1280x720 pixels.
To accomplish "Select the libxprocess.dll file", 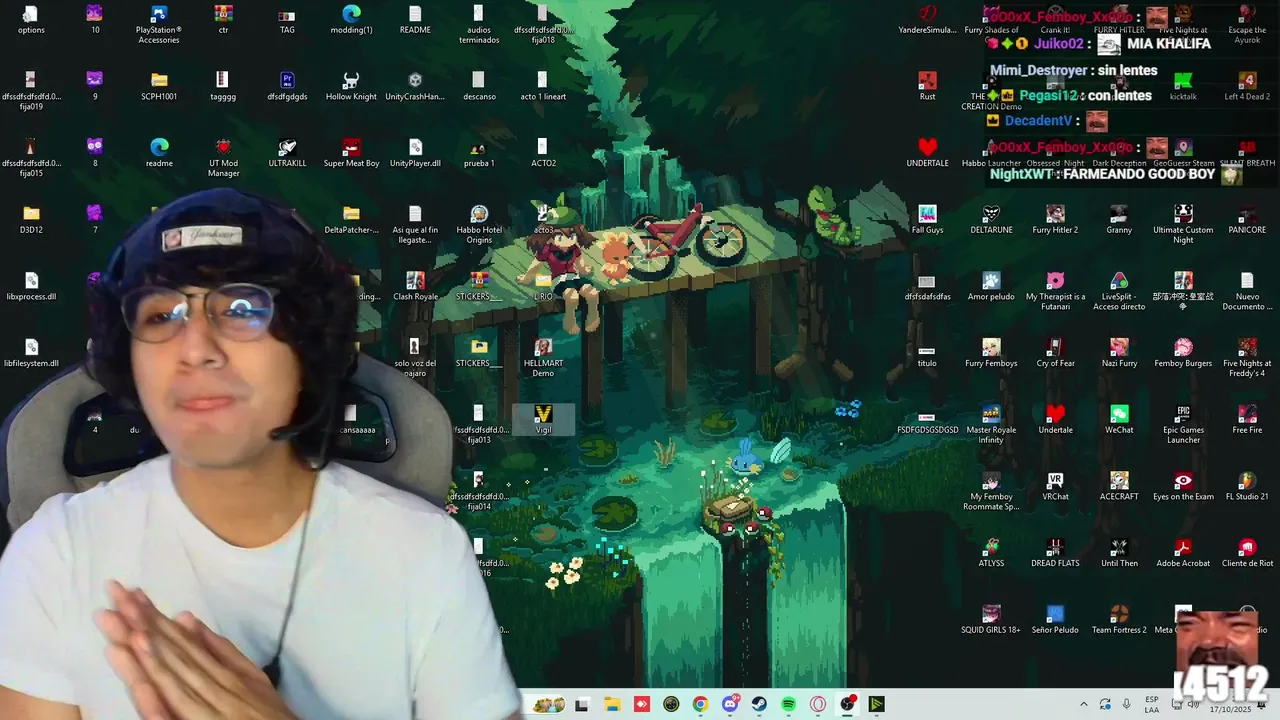I will pyautogui.click(x=31, y=286).
